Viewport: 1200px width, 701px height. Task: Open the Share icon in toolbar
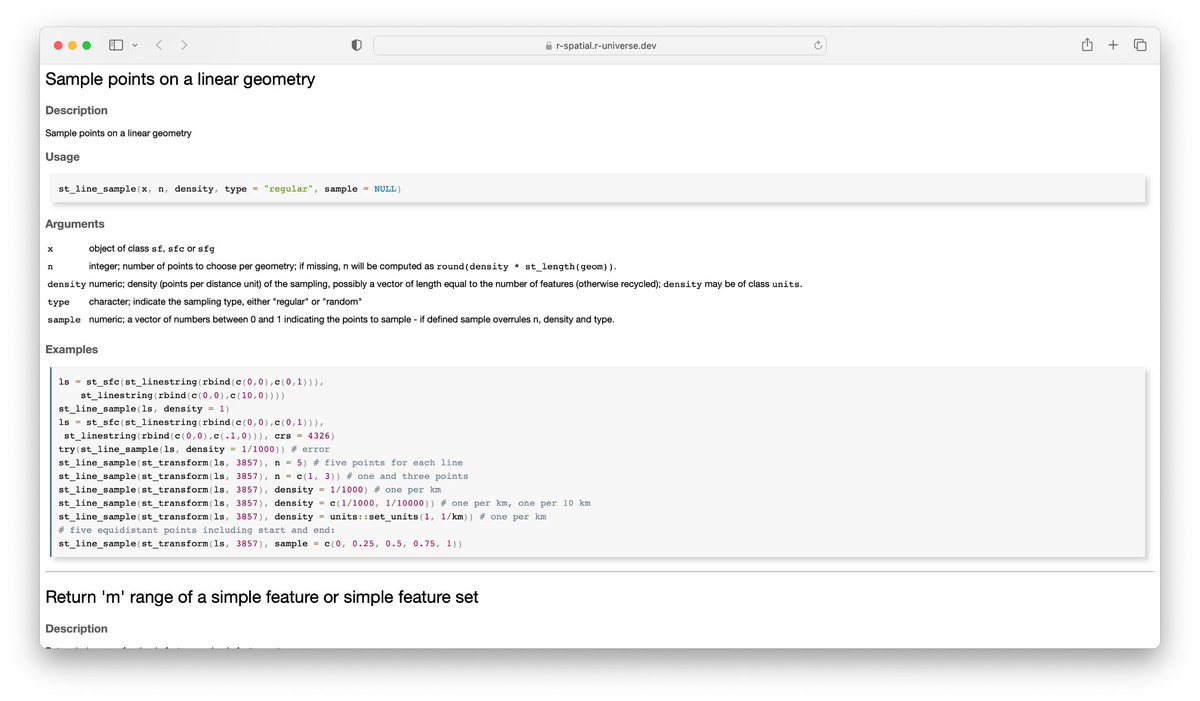point(1087,45)
